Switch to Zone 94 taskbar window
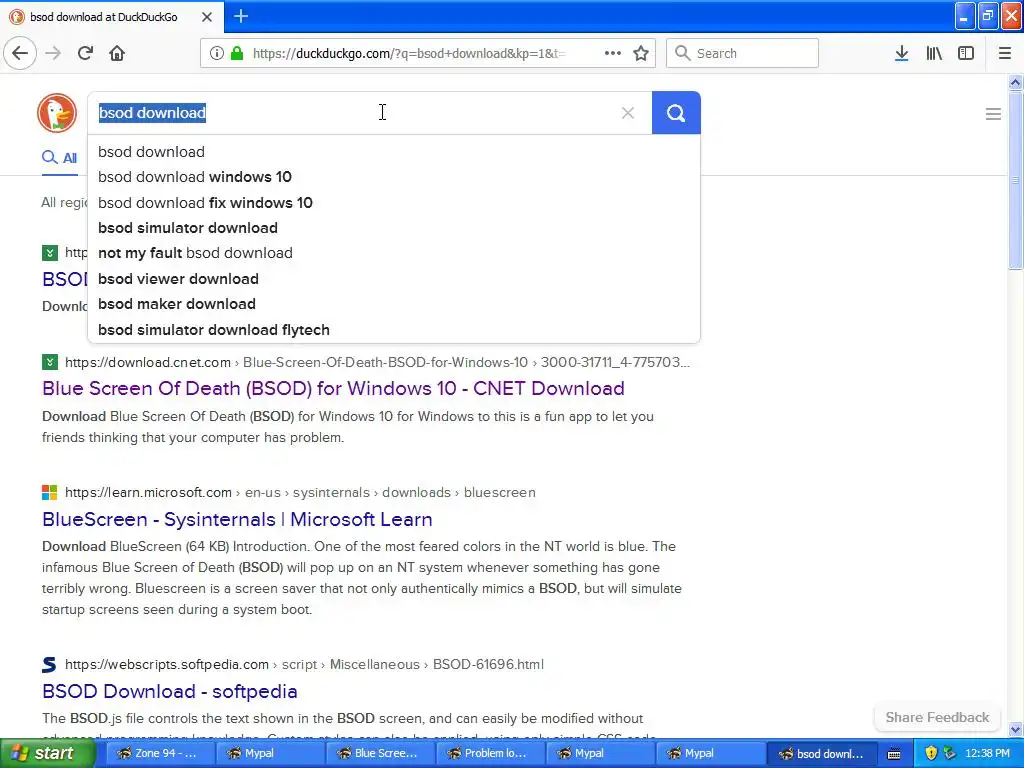This screenshot has width=1024, height=768. [159, 754]
